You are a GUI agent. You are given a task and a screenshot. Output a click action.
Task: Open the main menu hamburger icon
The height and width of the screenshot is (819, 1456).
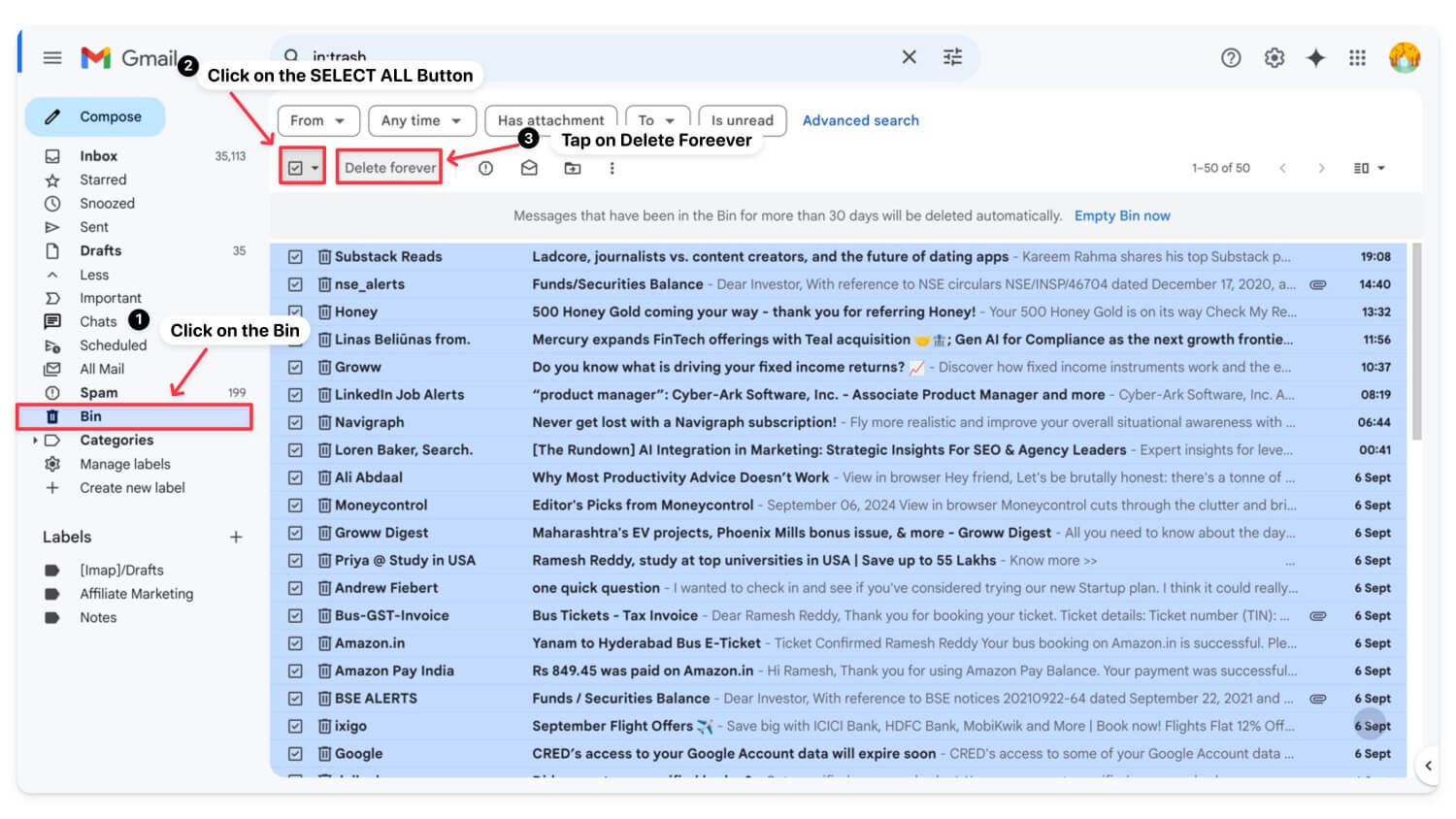coord(52,58)
